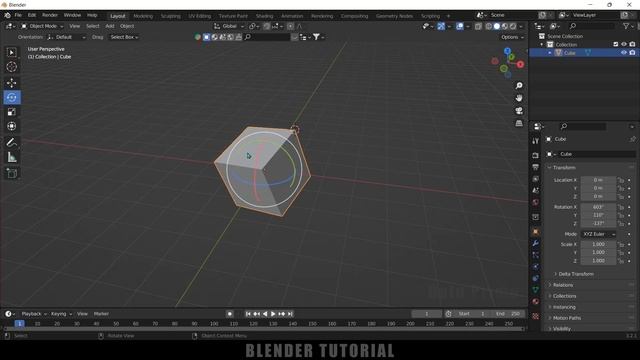Open the File menu
Viewport: 640px width, 360px height.
[x=18, y=15]
